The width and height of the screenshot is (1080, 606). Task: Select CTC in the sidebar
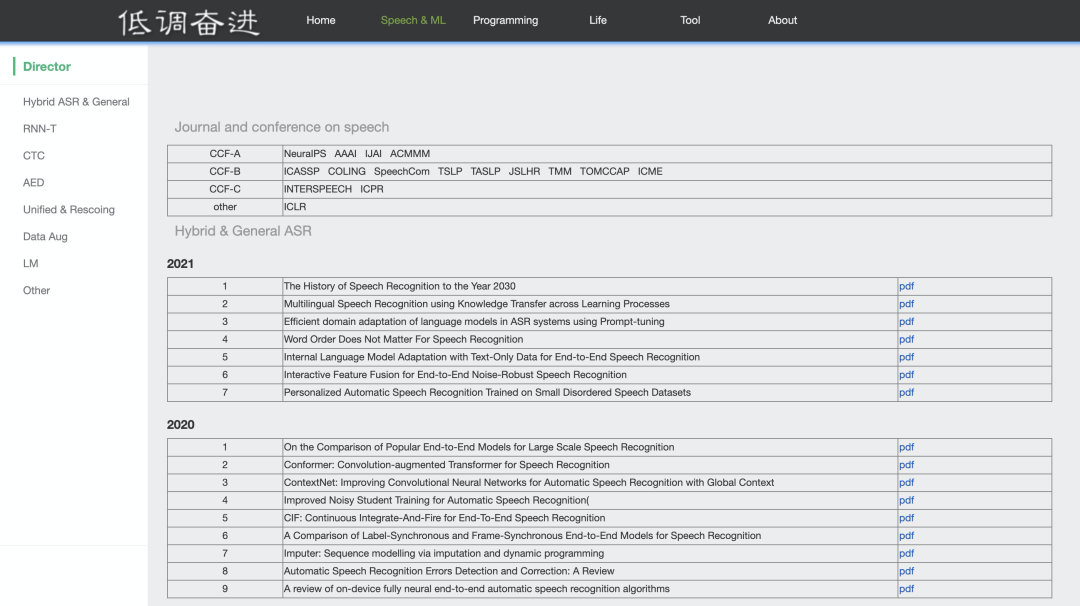pos(34,156)
